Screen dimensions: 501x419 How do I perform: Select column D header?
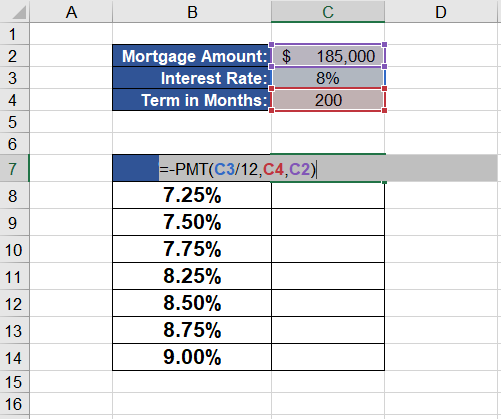441,11
